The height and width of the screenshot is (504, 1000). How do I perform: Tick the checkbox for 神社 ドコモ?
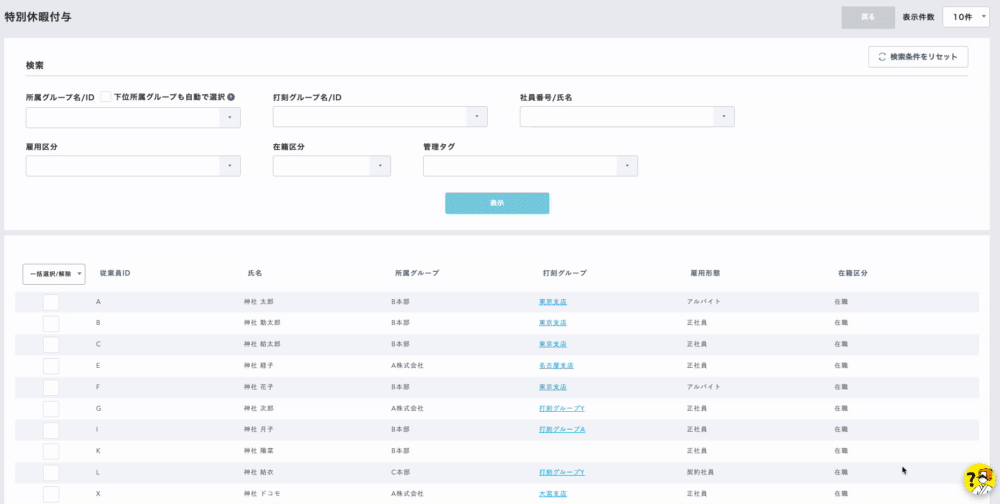[51, 494]
